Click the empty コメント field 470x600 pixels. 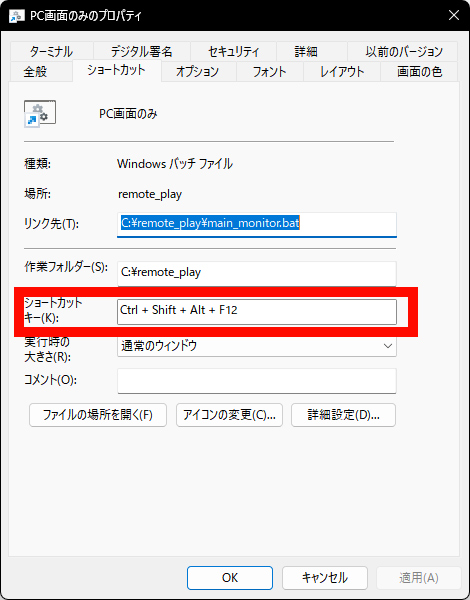click(x=257, y=381)
